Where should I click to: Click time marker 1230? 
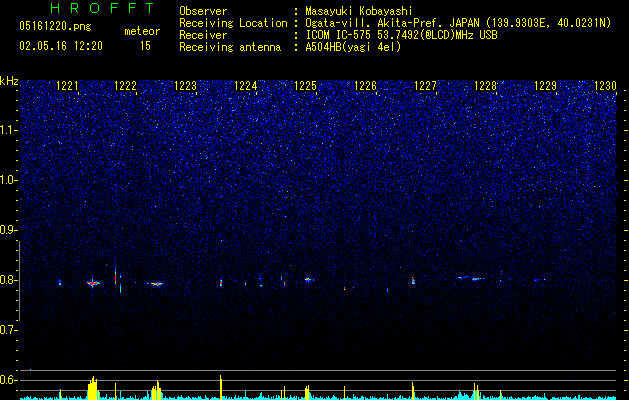point(605,86)
